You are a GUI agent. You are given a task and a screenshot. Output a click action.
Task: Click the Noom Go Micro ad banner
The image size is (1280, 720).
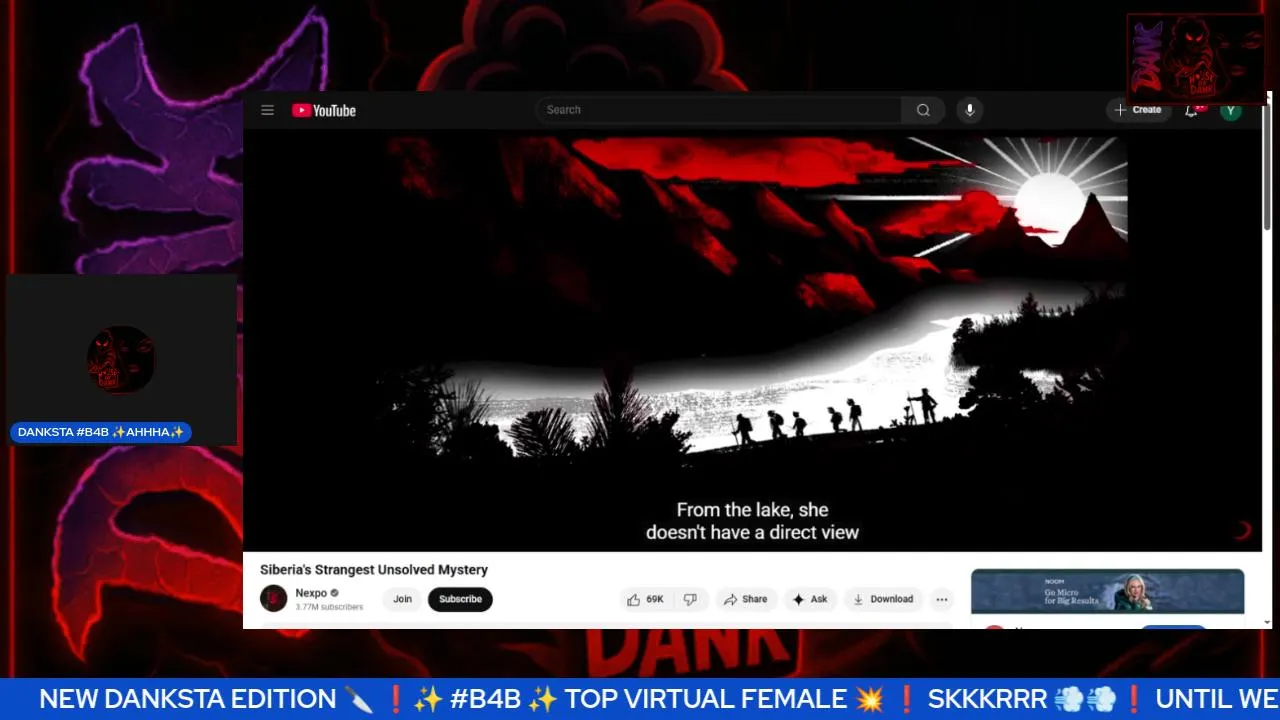(x=1107, y=592)
